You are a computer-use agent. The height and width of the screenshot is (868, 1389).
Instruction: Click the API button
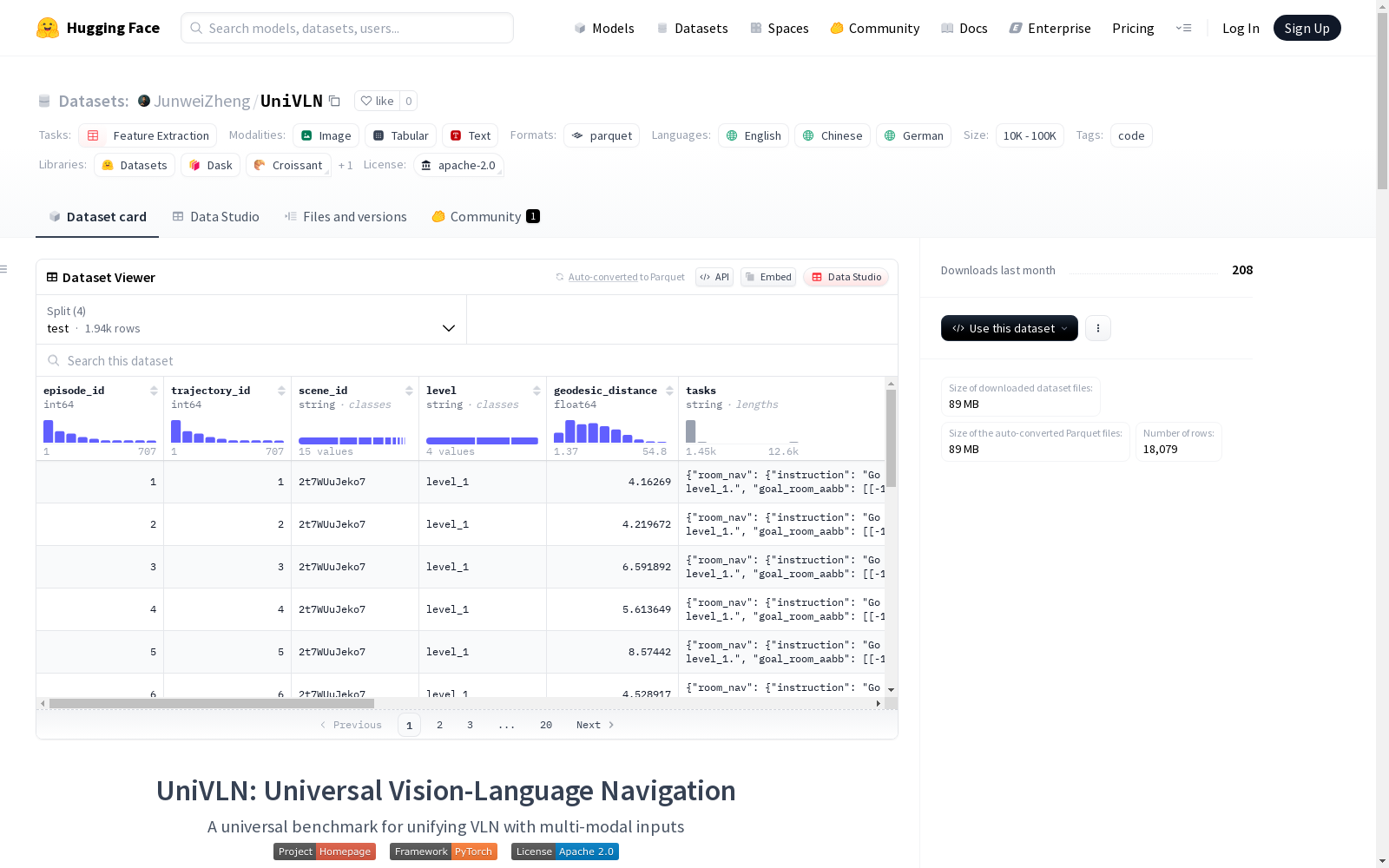click(714, 277)
